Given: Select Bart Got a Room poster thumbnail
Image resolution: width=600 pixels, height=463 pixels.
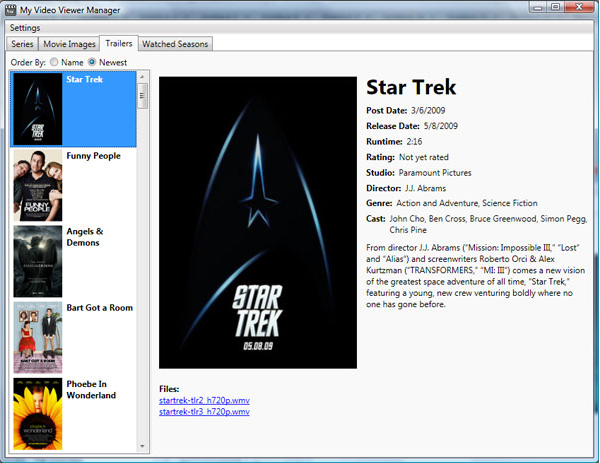Looking at the screenshot, I should point(38,337).
